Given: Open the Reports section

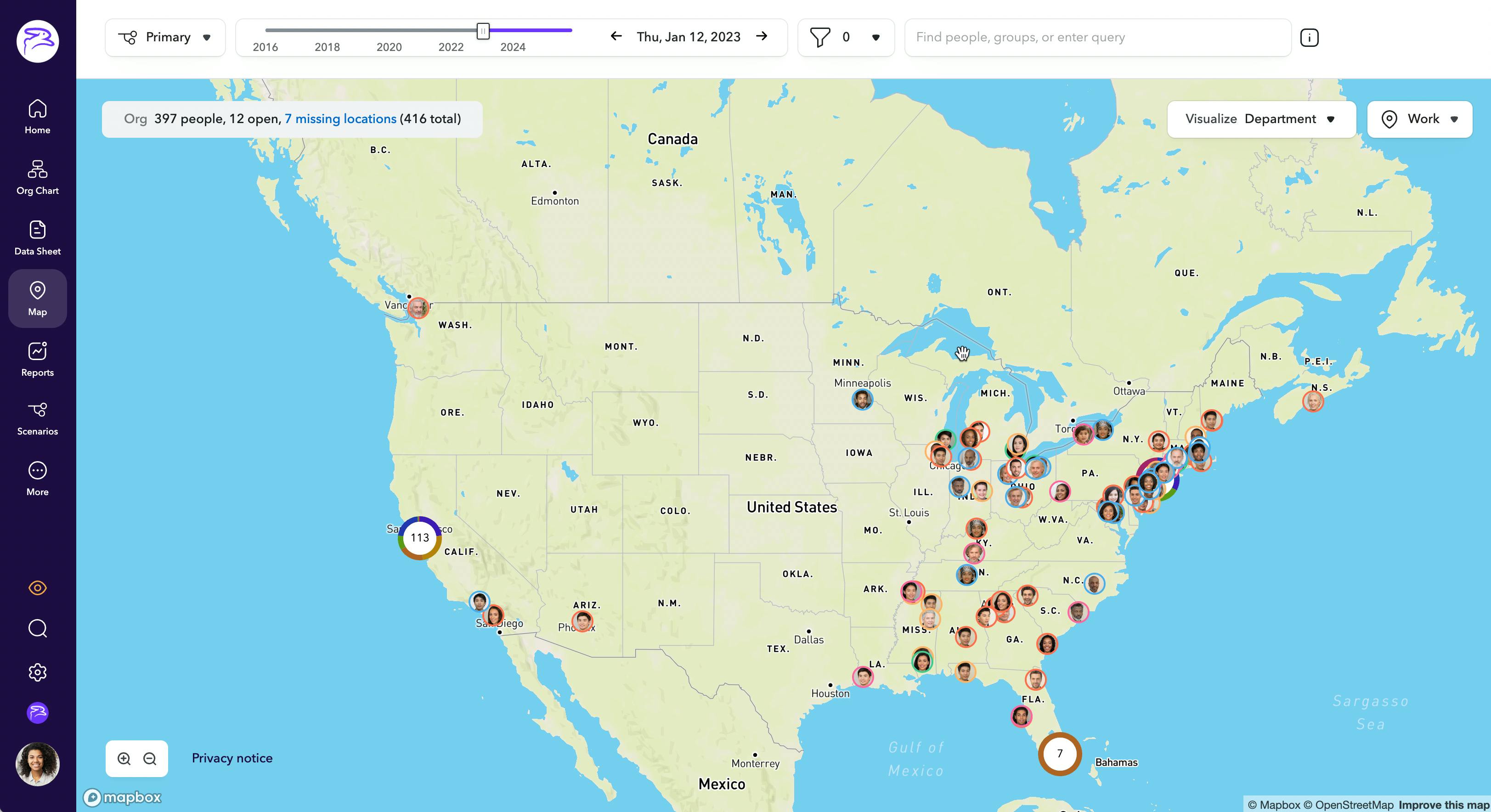Looking at the screenshot, I should pos(37,359).
